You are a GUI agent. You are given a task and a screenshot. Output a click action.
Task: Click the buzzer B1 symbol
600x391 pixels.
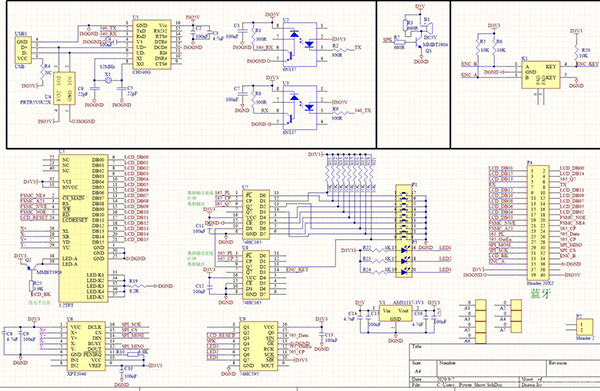point(426,28)
